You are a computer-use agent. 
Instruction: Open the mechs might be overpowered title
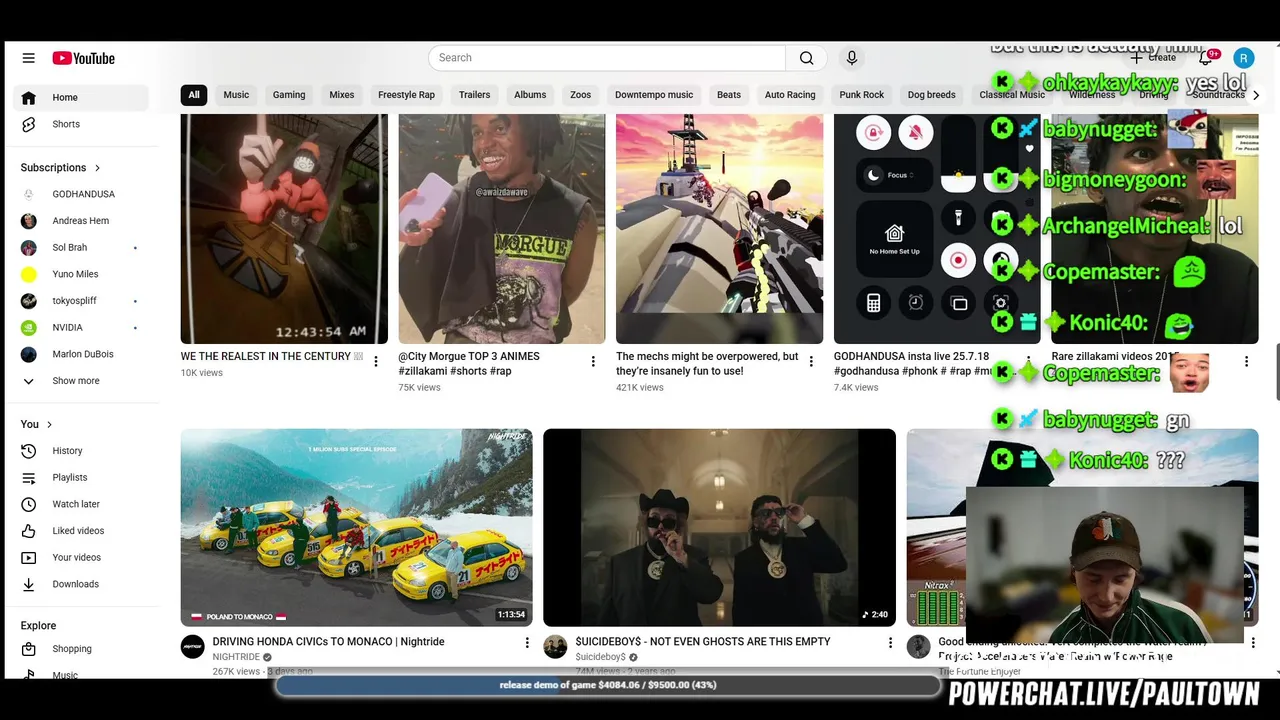click(707, 363)
